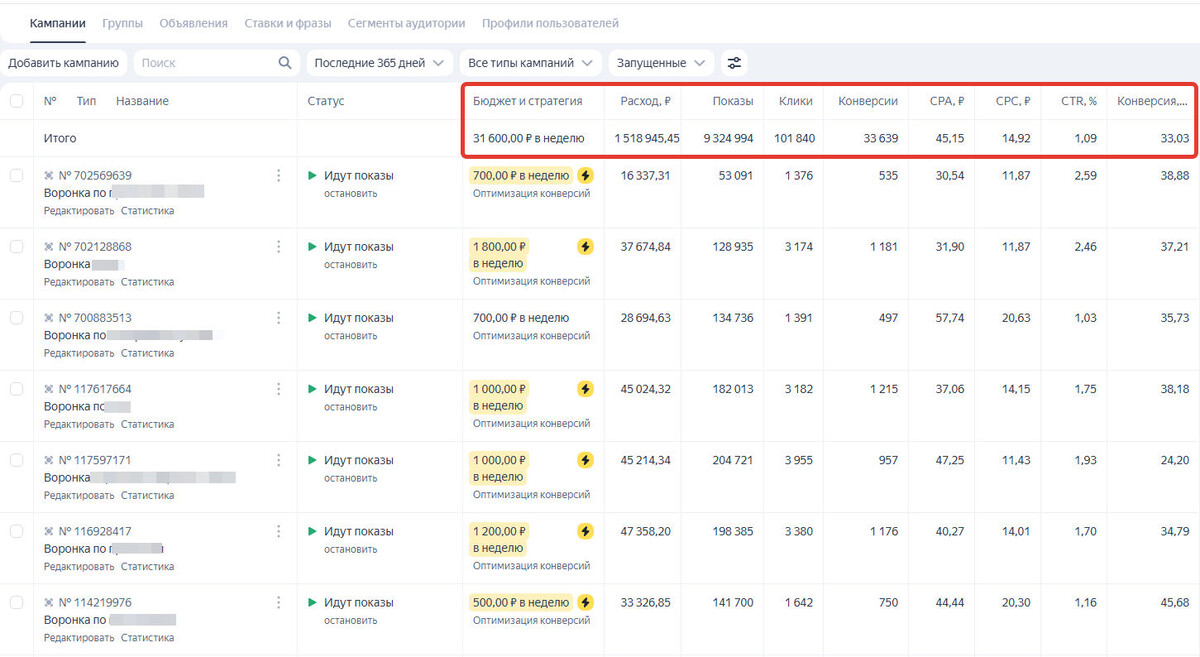Open the 'Запущенные' status dropdown

point(661,63)
